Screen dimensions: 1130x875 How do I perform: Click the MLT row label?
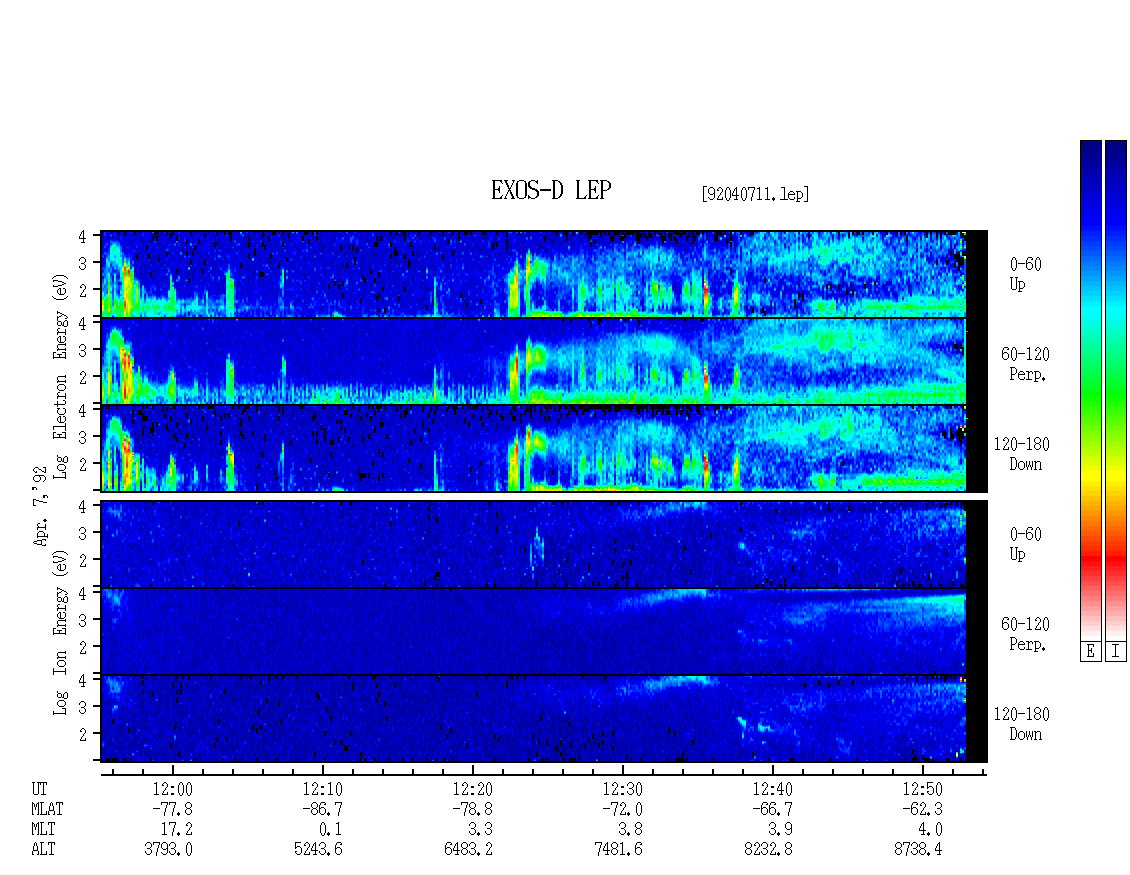coord(43,830)
